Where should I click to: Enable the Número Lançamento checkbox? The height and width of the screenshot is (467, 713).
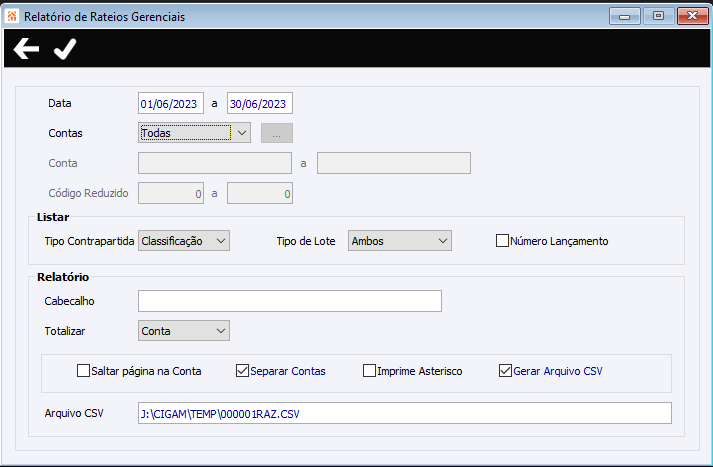tap(503, 241)
